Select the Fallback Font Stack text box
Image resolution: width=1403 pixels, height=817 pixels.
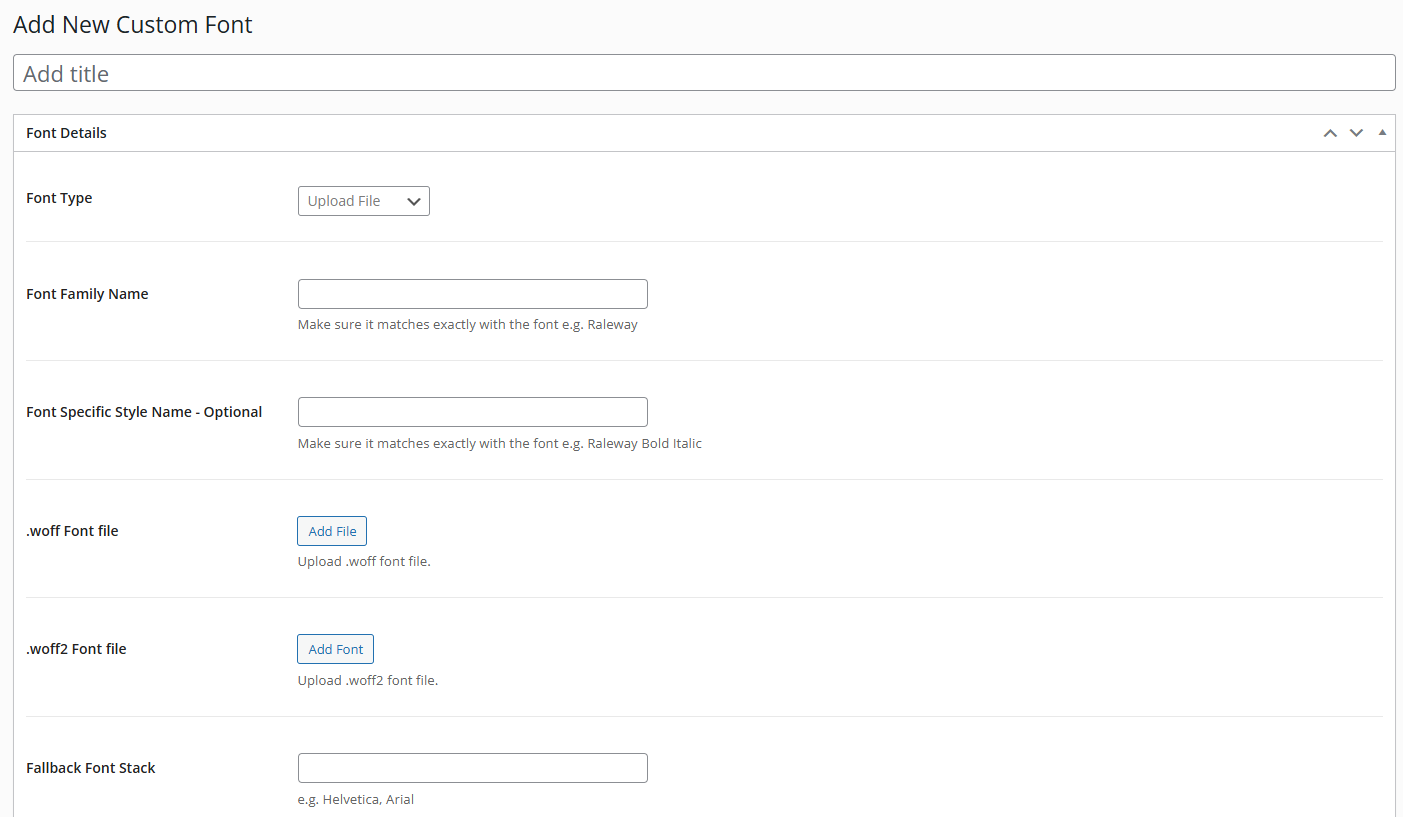[x=473, y=768]
